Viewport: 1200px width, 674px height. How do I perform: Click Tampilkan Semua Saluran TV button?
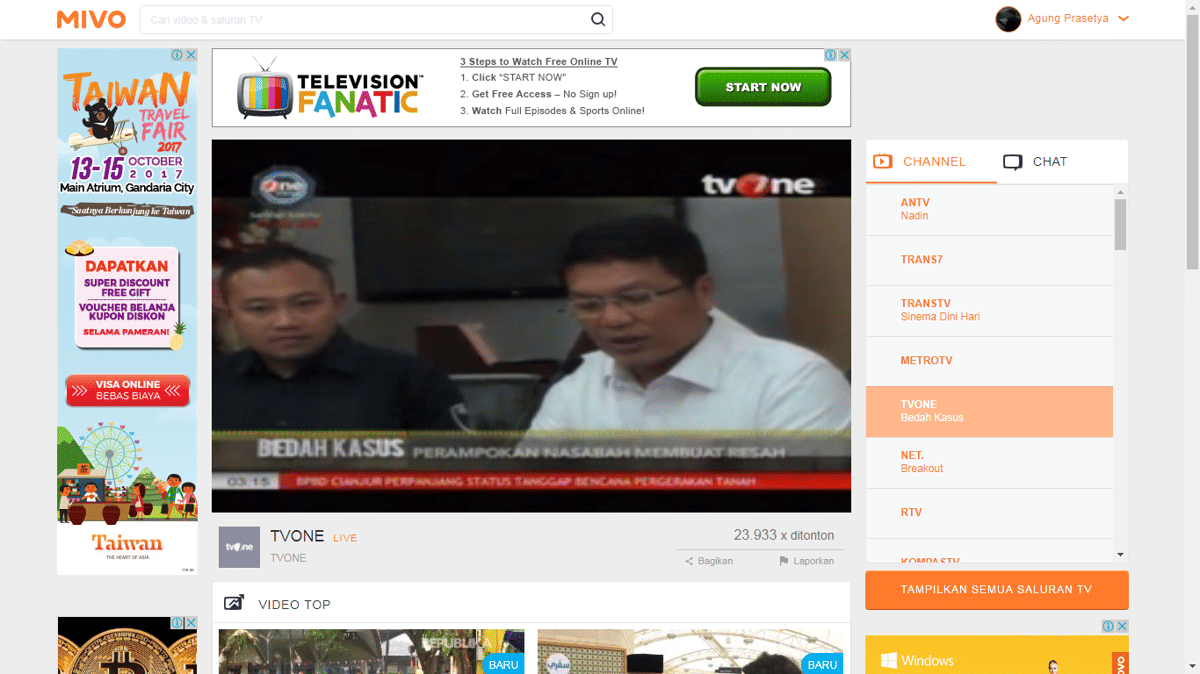(996, 590)
